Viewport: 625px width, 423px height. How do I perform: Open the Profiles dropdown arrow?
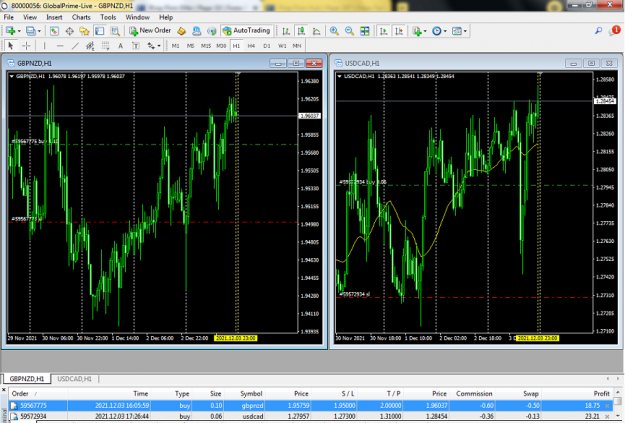pyautogui.click(x=39, y=31)
